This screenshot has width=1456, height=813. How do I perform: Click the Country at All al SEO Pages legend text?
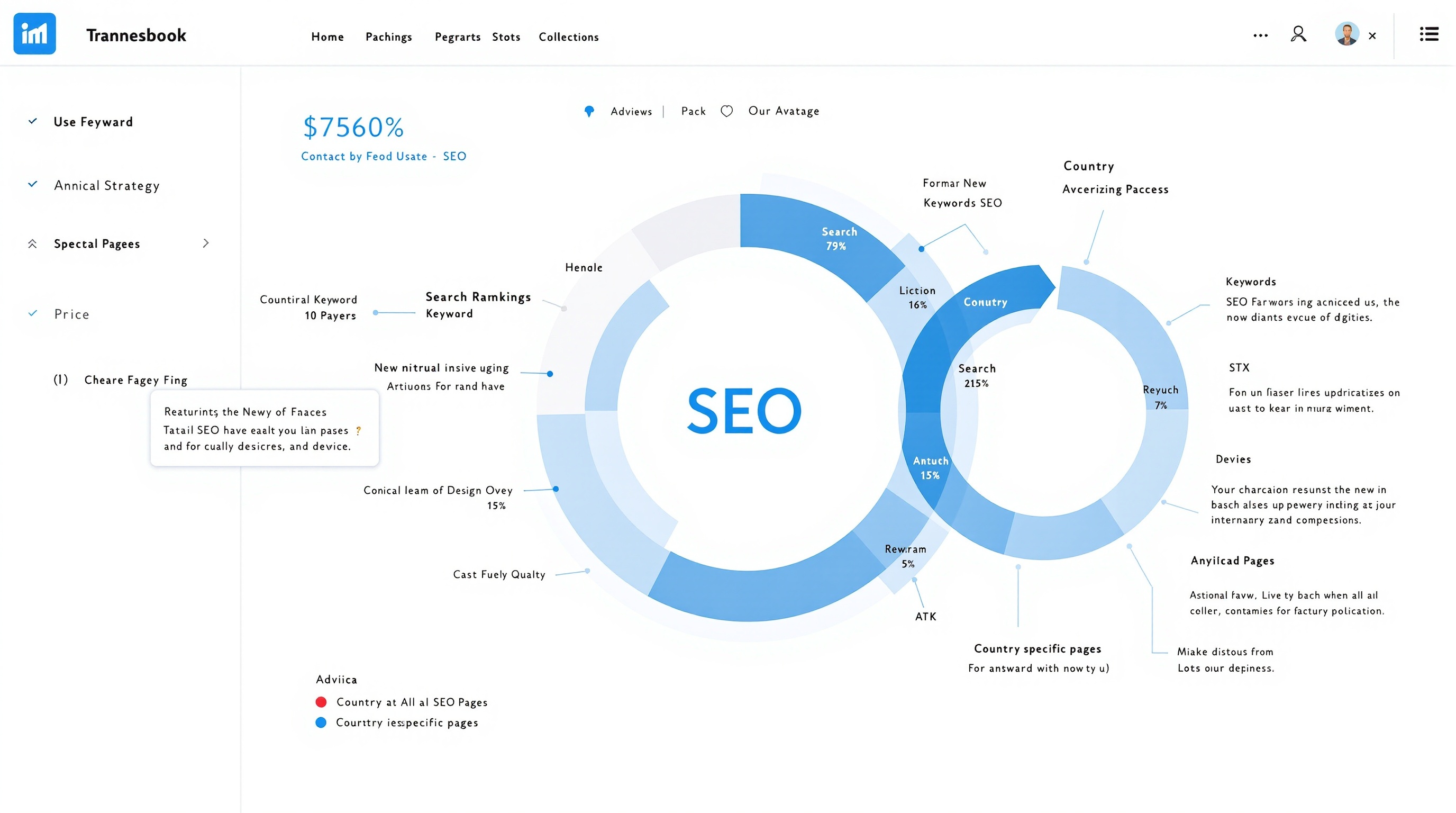pyautogui.click(x=412, y=702)
